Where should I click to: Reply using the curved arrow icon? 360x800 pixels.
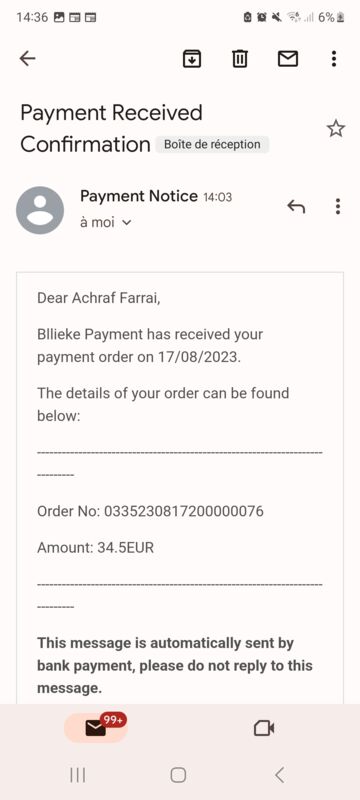[296, 206]
